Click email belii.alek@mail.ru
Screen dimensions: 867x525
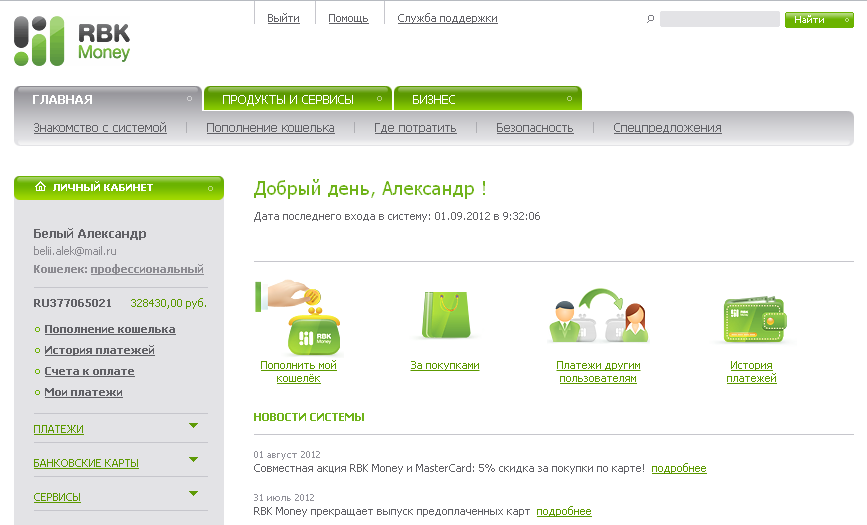tap(75, 251)
